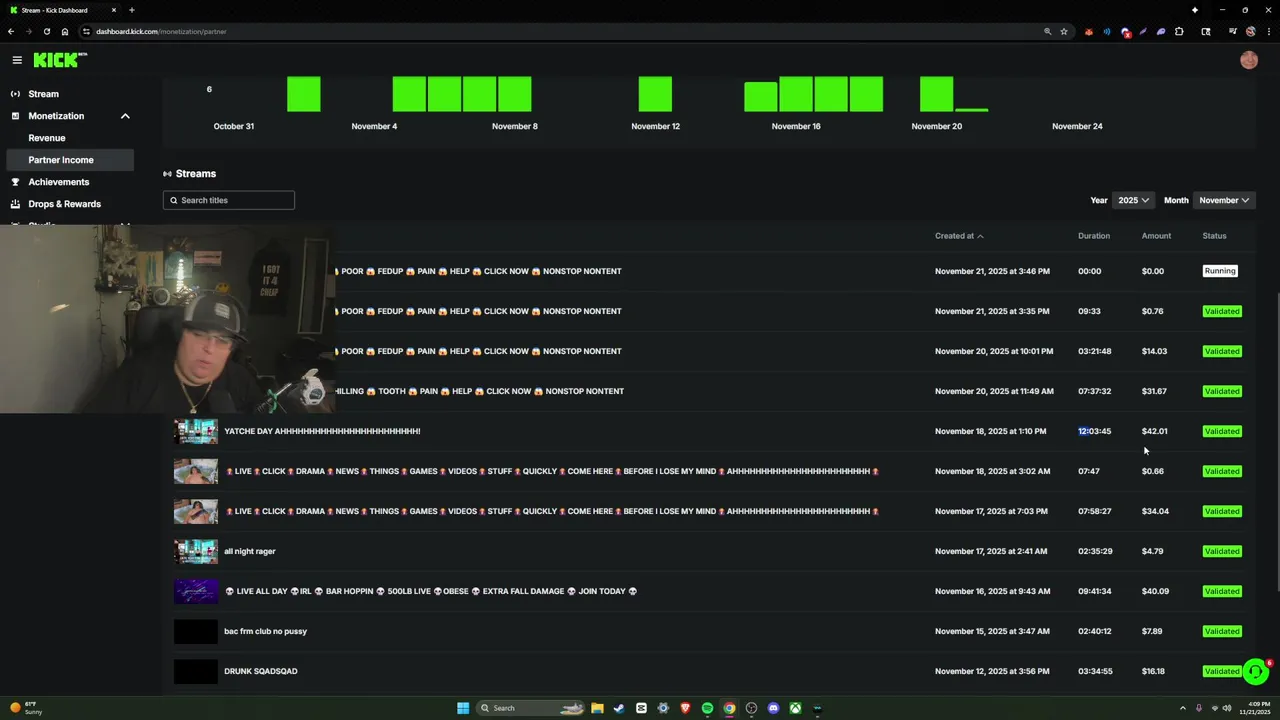Screen dimensions: 1280x720
Task: Open Discord from the taskbar
Action: click(x=773, y=708)
